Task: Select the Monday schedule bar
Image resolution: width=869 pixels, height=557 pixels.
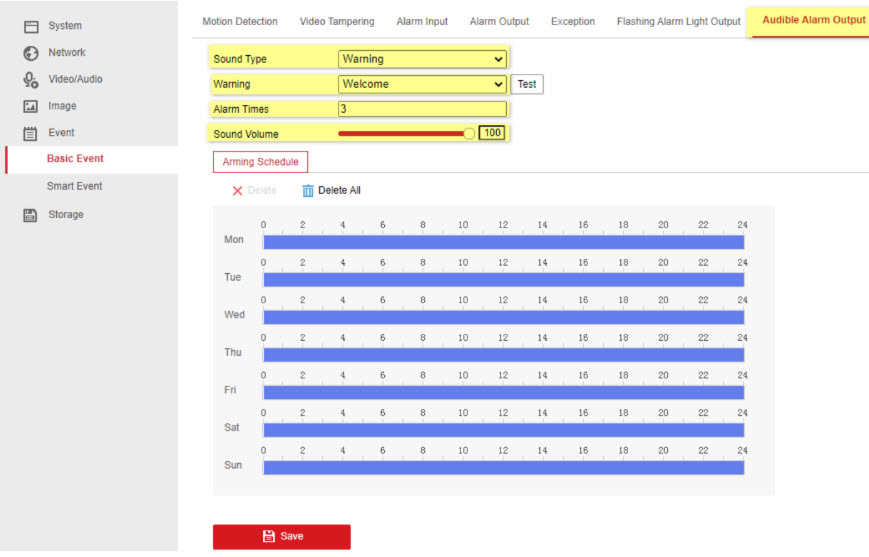Action: click(503, 242)
